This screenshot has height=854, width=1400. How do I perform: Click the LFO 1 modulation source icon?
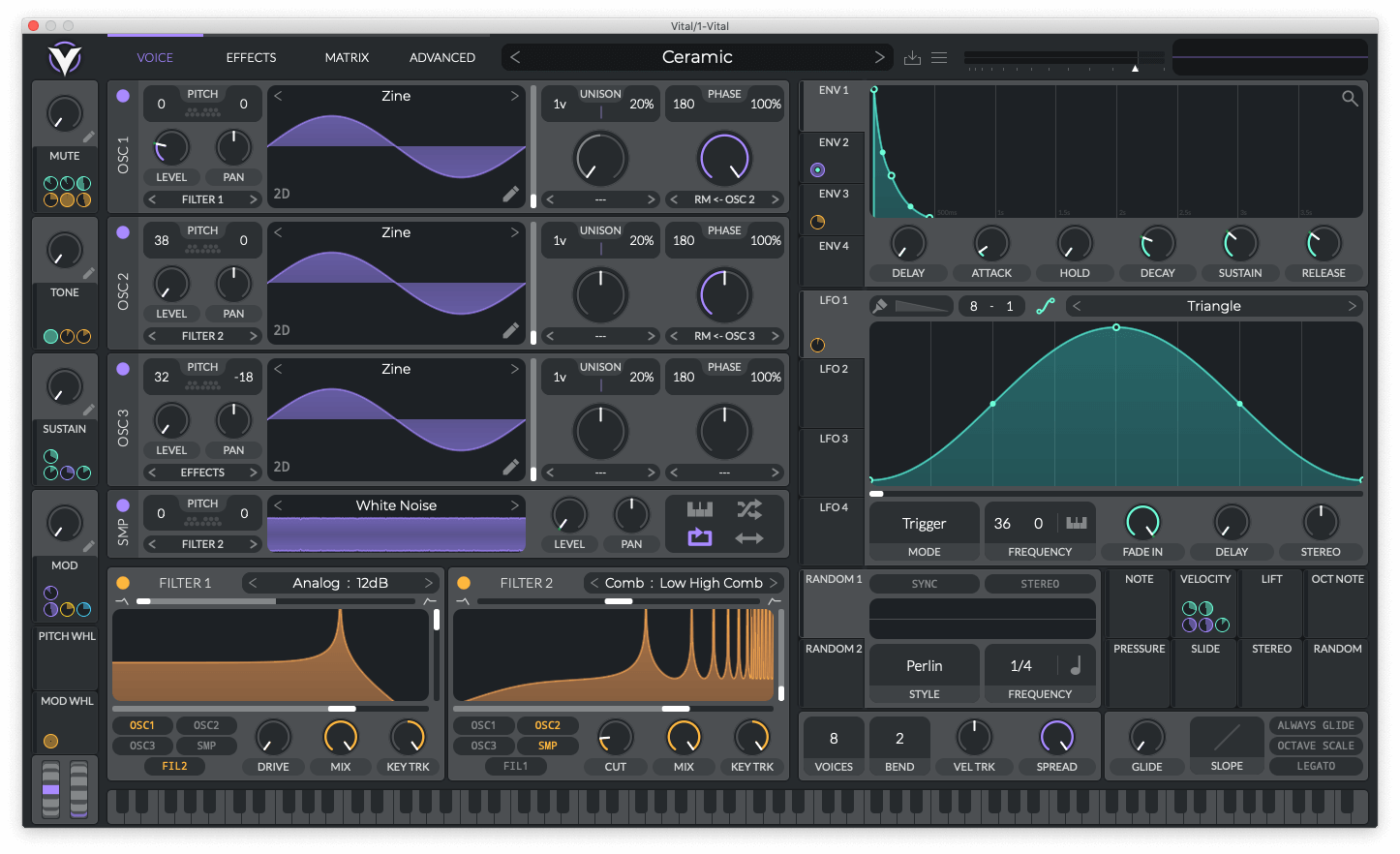[818, 345]
